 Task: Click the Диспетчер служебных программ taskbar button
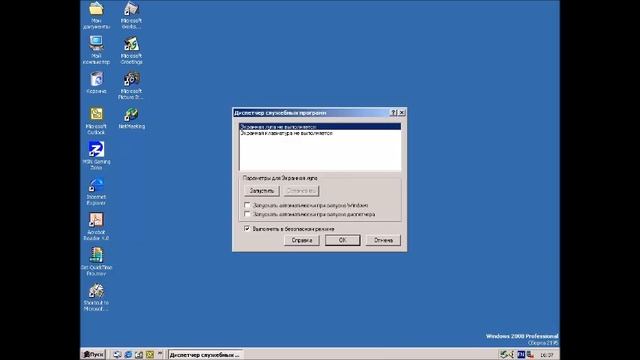pyautogui.click(x=205, y=355)
